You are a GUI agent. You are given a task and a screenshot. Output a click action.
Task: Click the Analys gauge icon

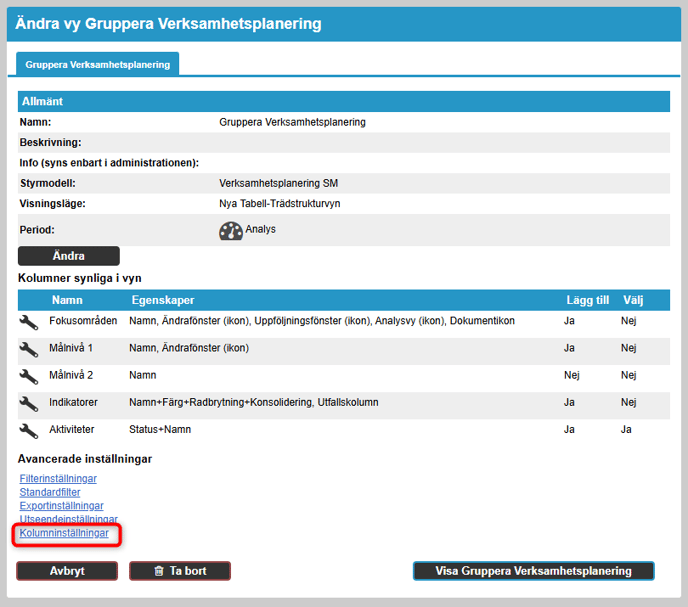tap(231, 230)
